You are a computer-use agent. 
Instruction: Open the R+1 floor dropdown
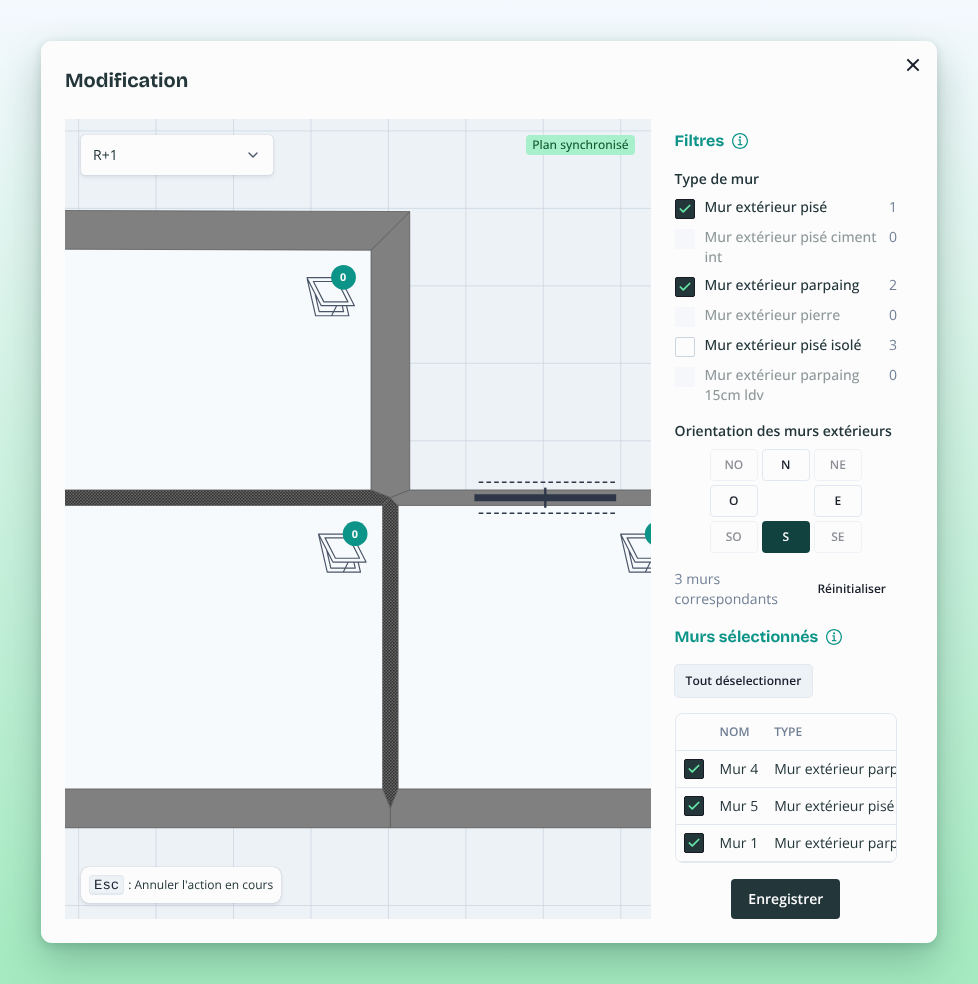tap(177, 155)
